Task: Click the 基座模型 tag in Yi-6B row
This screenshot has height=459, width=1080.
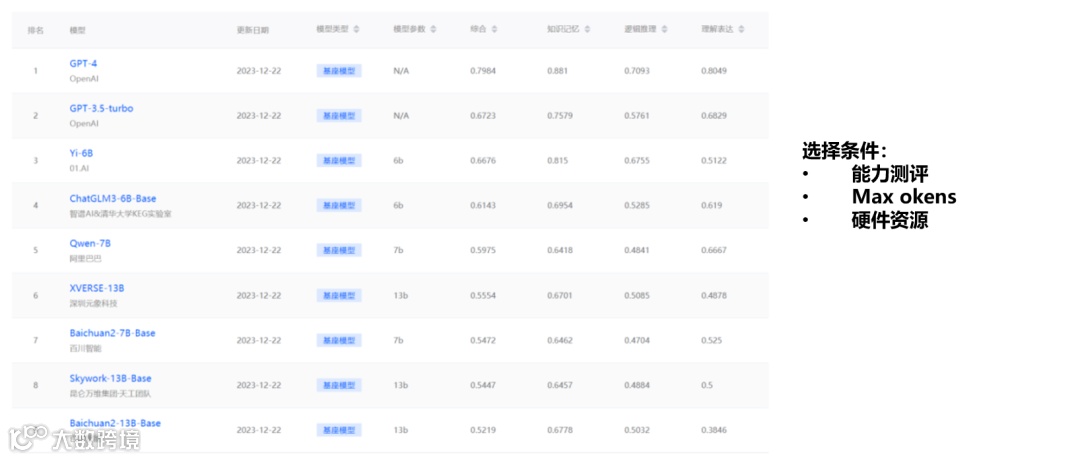Action: coord(340,161)
